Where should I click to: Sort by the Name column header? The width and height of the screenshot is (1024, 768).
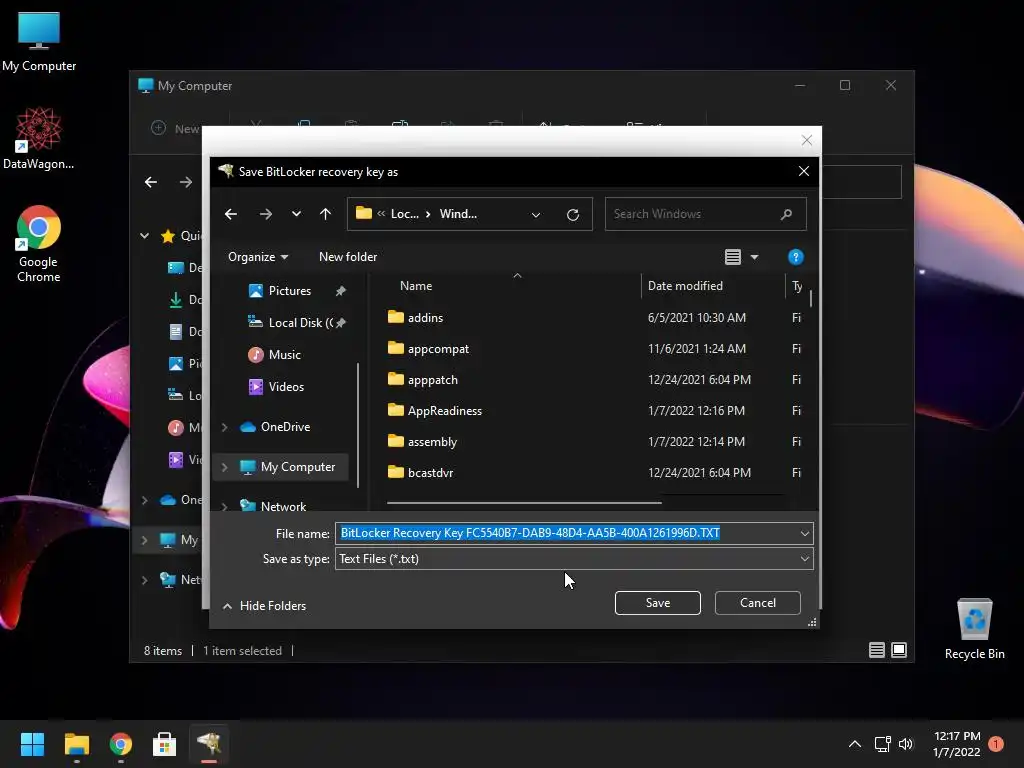coord(416,286)
